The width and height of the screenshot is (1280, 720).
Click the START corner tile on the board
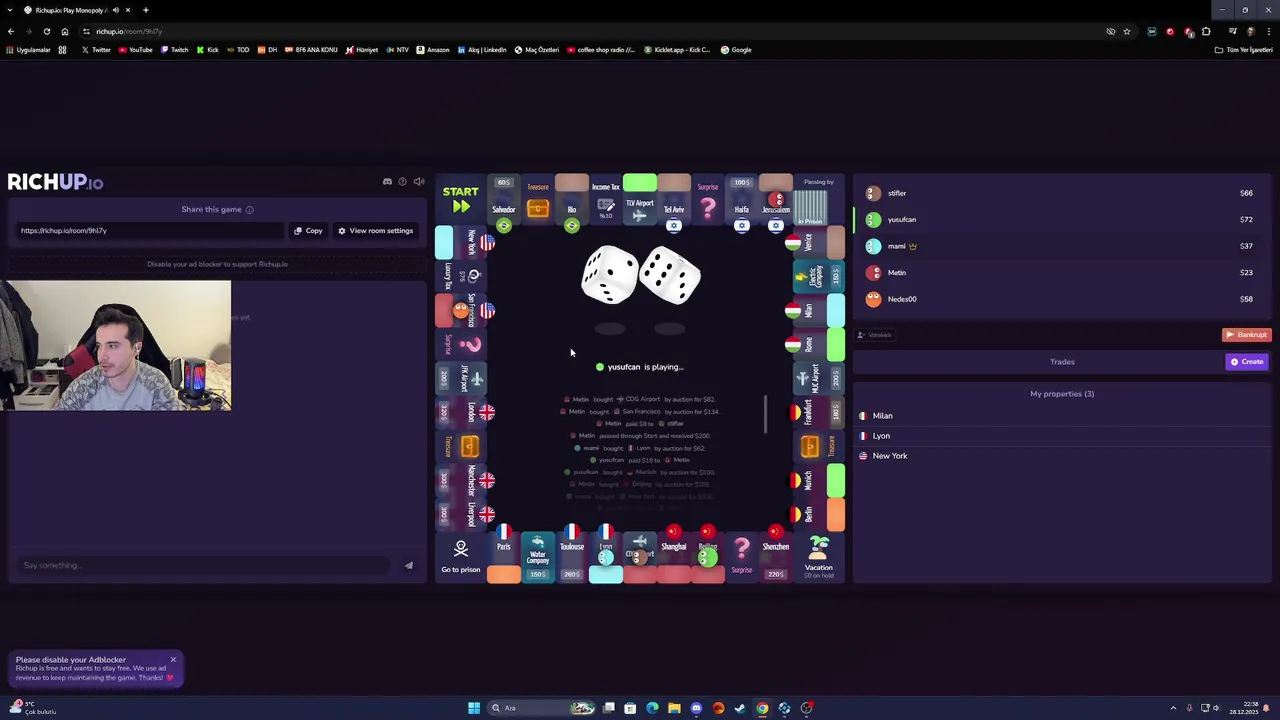[461, 200]
